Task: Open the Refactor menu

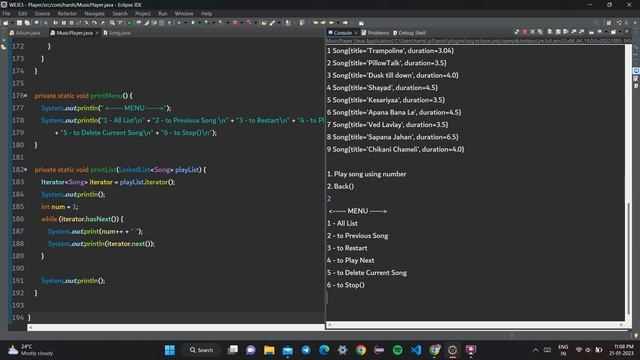Action: coord(67,13)
